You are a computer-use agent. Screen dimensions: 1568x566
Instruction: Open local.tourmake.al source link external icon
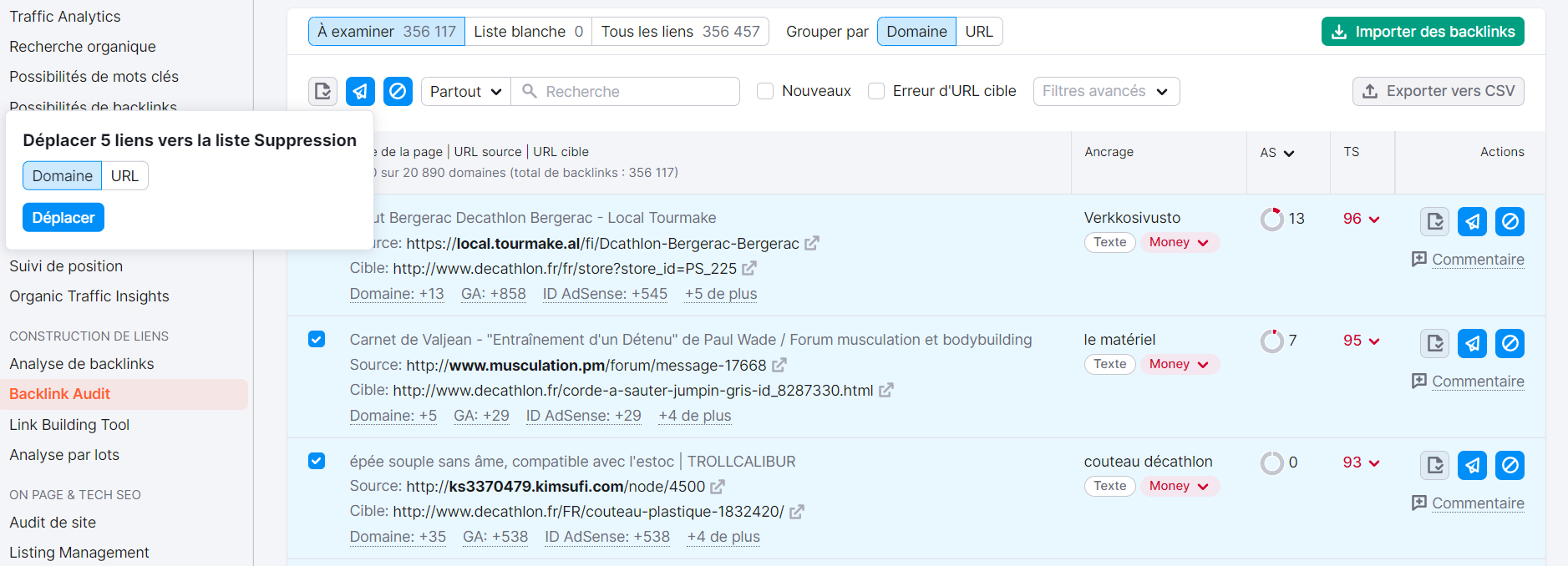point(812,243)
